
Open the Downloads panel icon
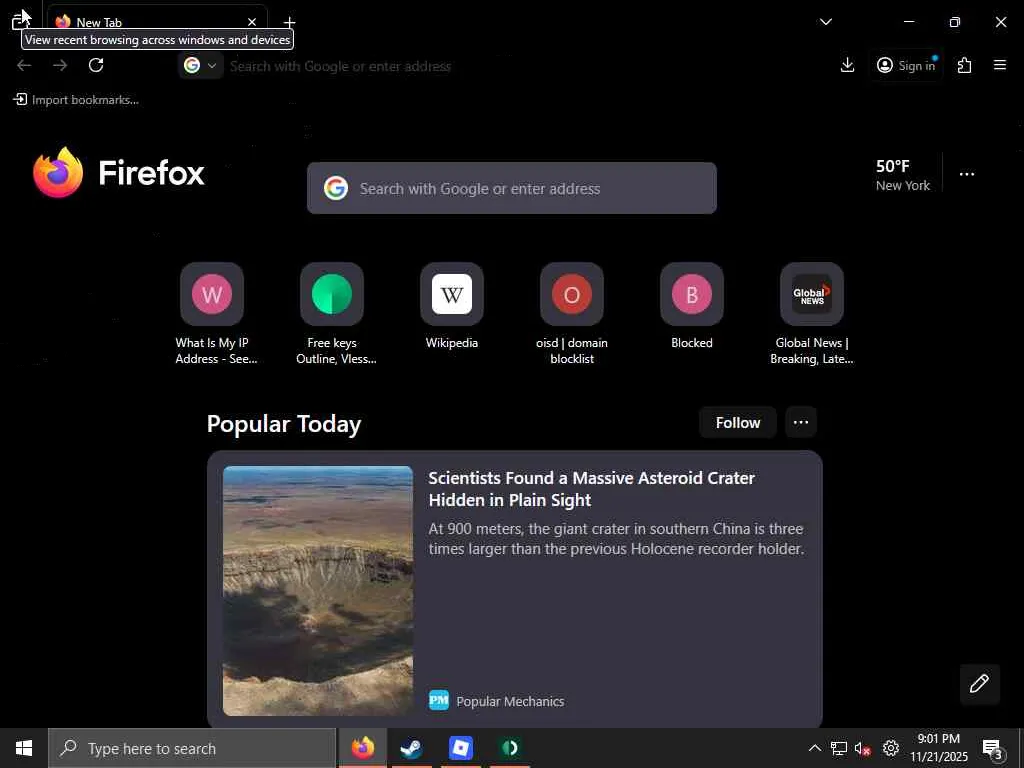coord(847,65)
